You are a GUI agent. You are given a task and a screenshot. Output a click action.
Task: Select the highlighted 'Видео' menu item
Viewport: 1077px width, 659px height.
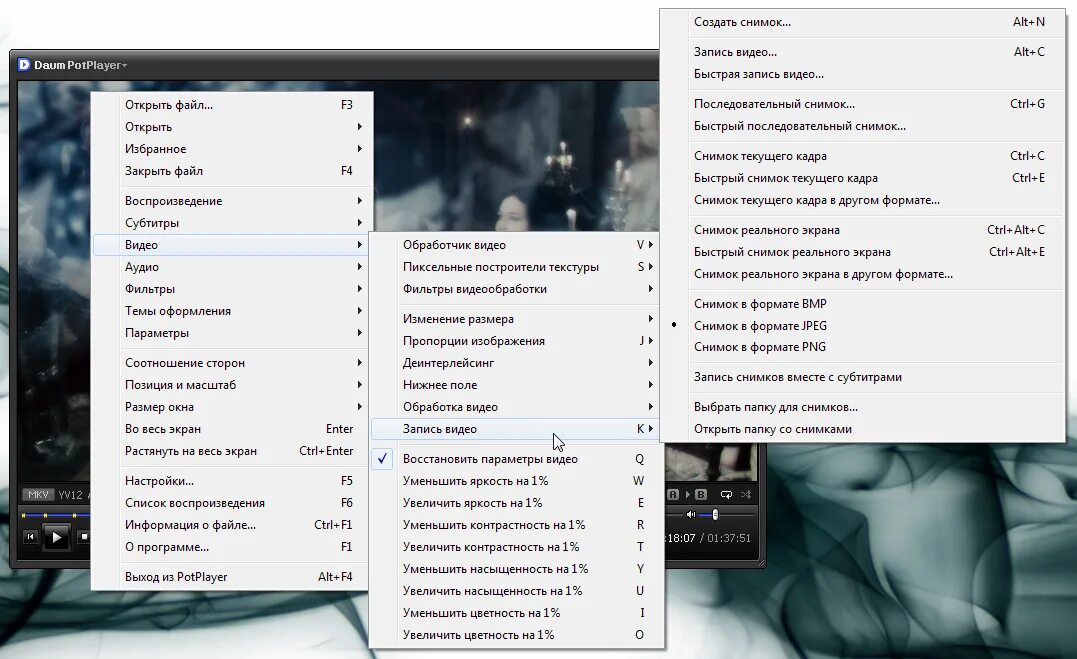pos(232,245)
